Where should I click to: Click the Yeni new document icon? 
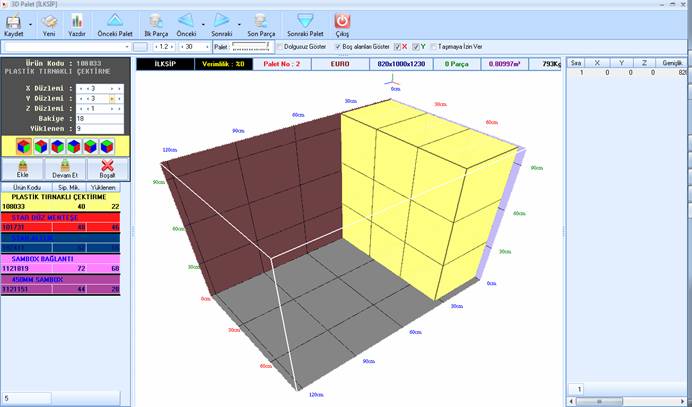pos(49,20)
